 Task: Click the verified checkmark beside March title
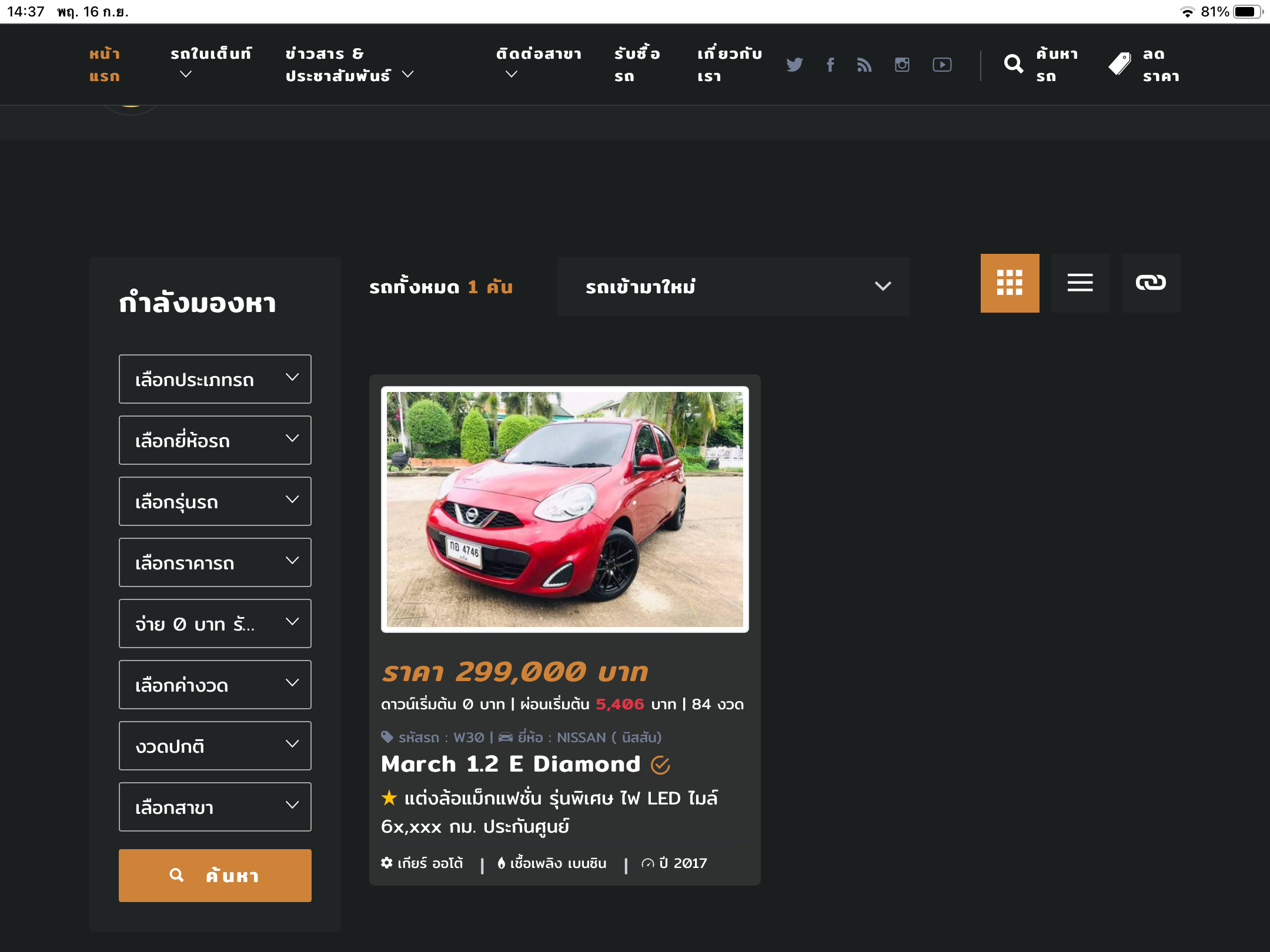[x=660, y=765]
